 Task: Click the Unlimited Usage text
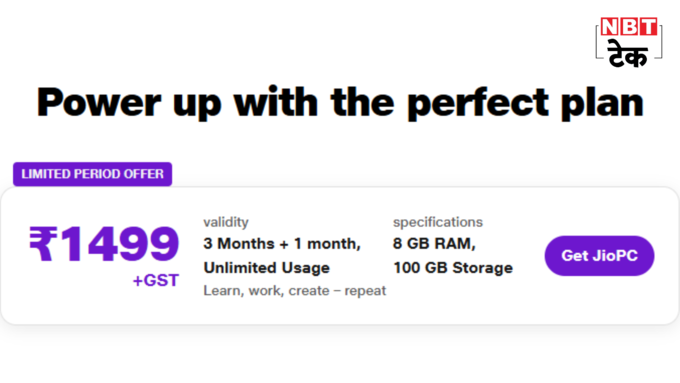click(x=267, y=268)
